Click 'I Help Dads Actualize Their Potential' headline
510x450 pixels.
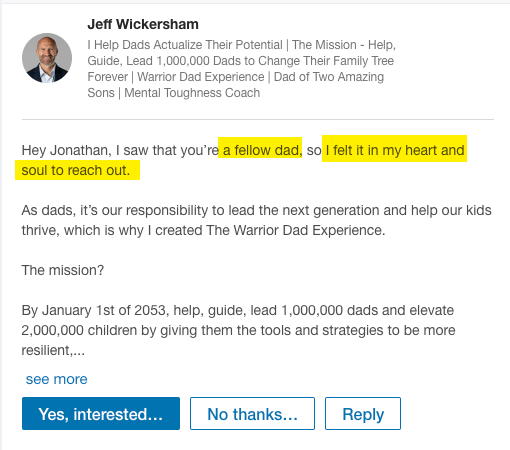pos(185,45)
